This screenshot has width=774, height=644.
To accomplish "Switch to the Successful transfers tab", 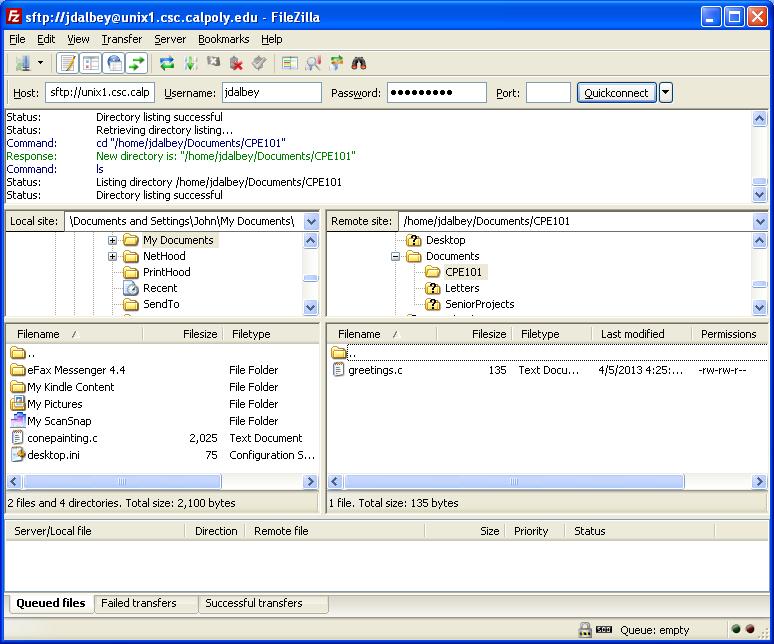I will 254,603.
